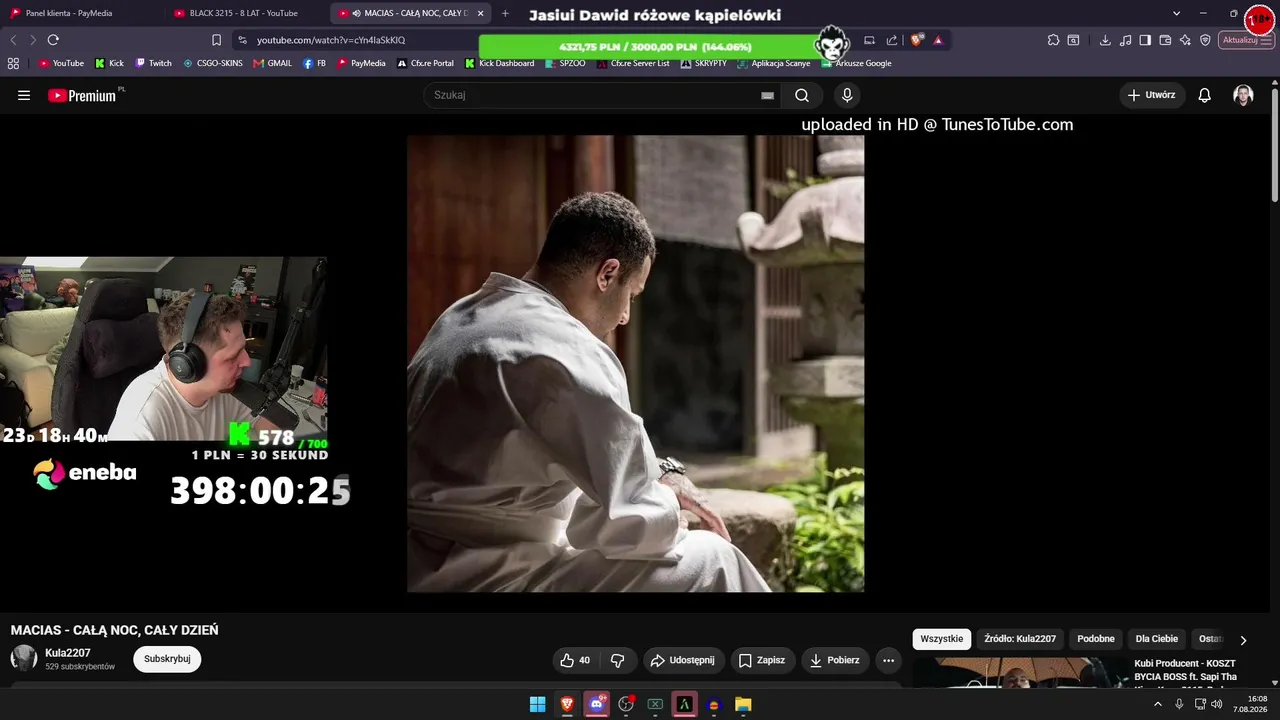Open the Kula2207 channel name link
The image size is (1280, 720).
pos(68,653)
